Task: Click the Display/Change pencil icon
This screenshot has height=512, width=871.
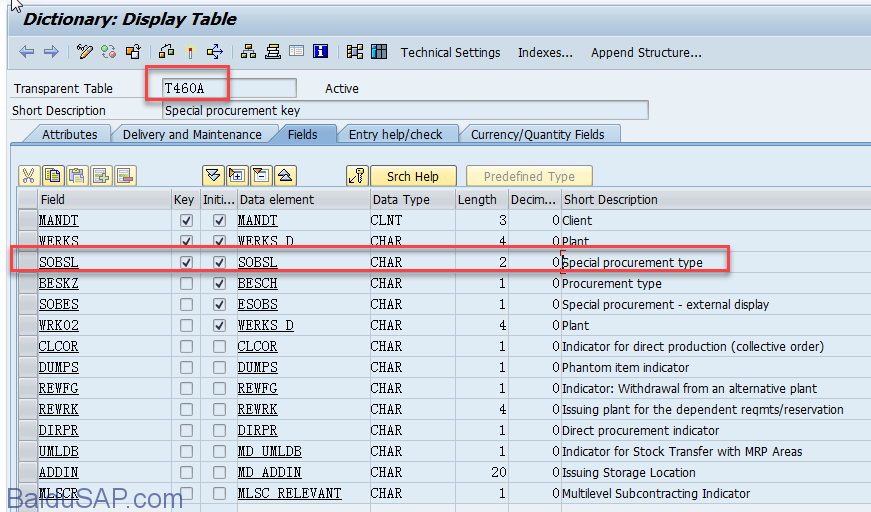Action: click(85, 52)
